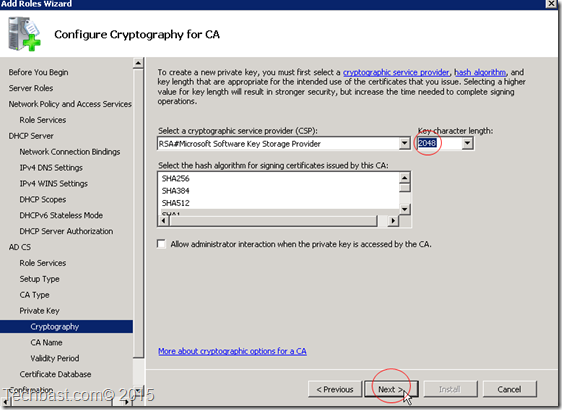
Task: Click the sidebar scroll up arrow
Action: [138, 63]
